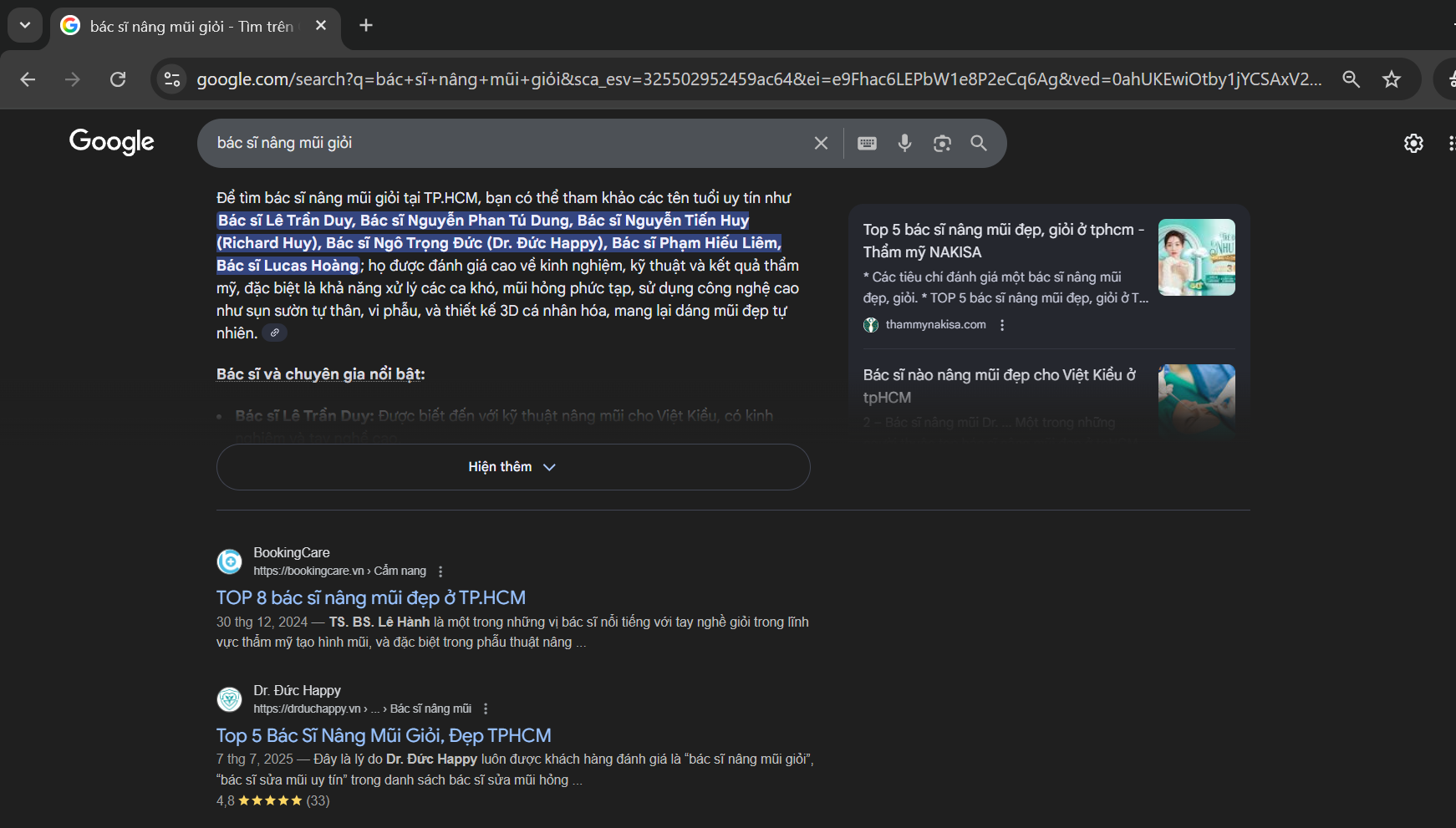Open more options for Dr. Đức Happy result
Image resolution: width=1456 pixels, height=828 pixels.
click(x=486, y=709)
